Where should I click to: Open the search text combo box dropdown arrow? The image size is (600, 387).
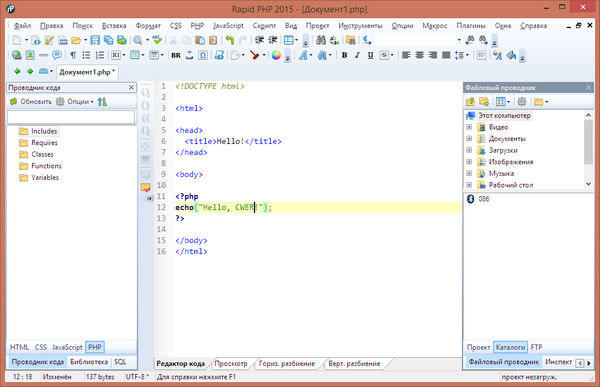point(459,40)
